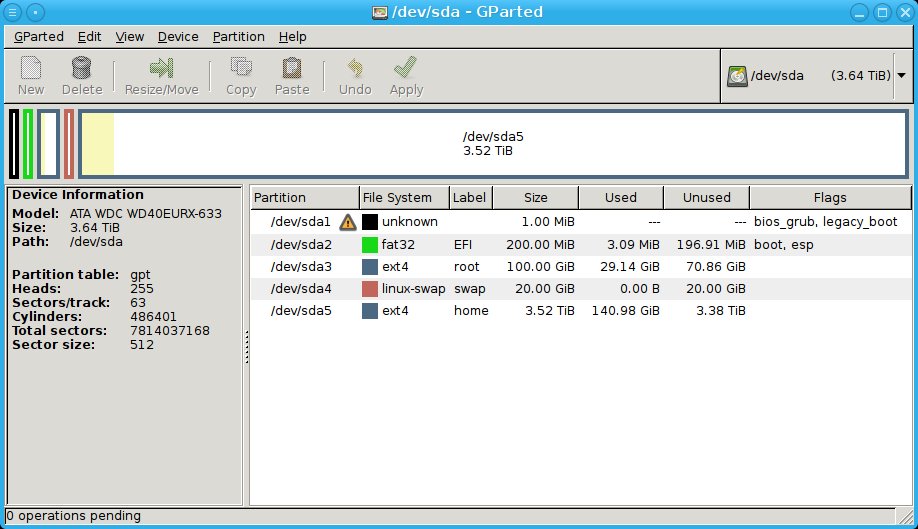Select the white sda3 block in disk graphic
The height and width of the screenshot is (529, 918).
[x=49, y=144]
